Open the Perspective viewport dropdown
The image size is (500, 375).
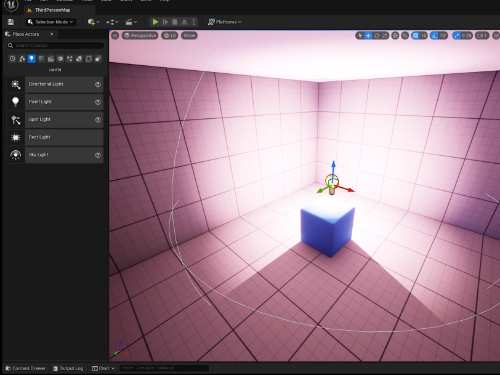click(140, 35)
